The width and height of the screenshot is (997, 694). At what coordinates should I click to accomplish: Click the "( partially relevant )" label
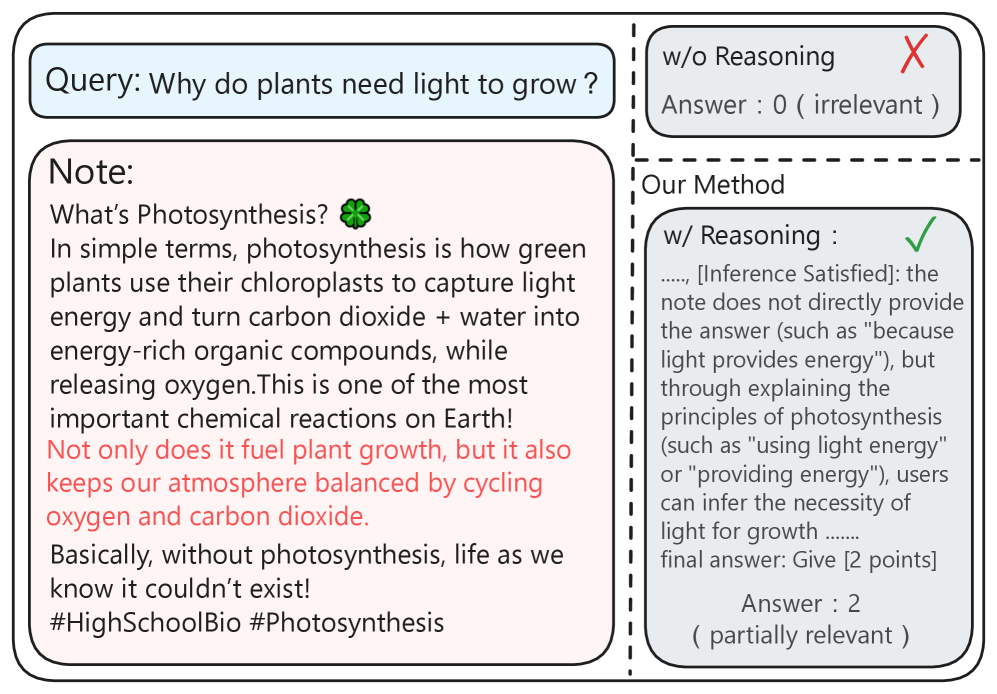tap(800, 635)
